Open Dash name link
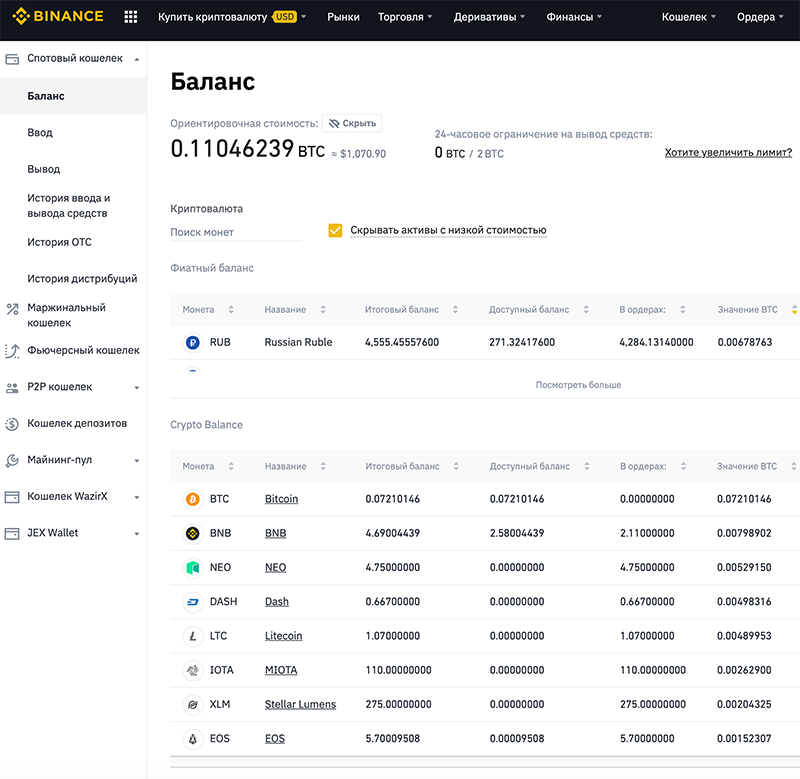The image size is (800, 779). 277,602
